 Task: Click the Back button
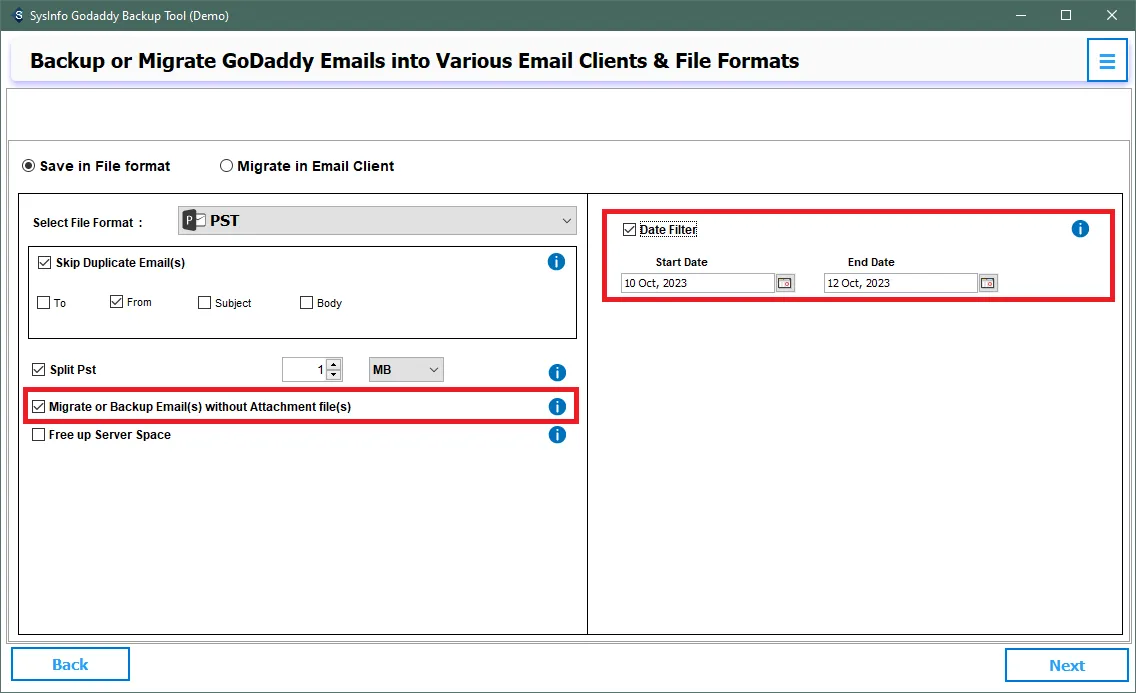coord(70,664)
